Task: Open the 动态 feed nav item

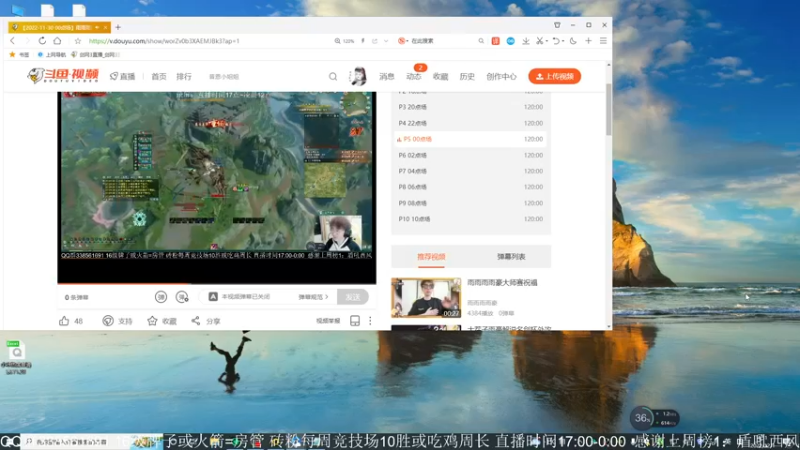Action: coord(414,77)
